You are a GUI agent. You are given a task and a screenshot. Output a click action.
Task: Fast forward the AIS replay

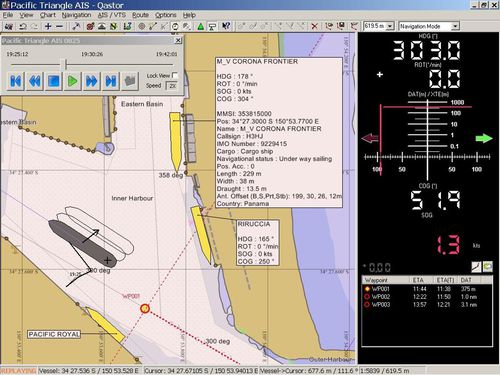pos(92,81)
